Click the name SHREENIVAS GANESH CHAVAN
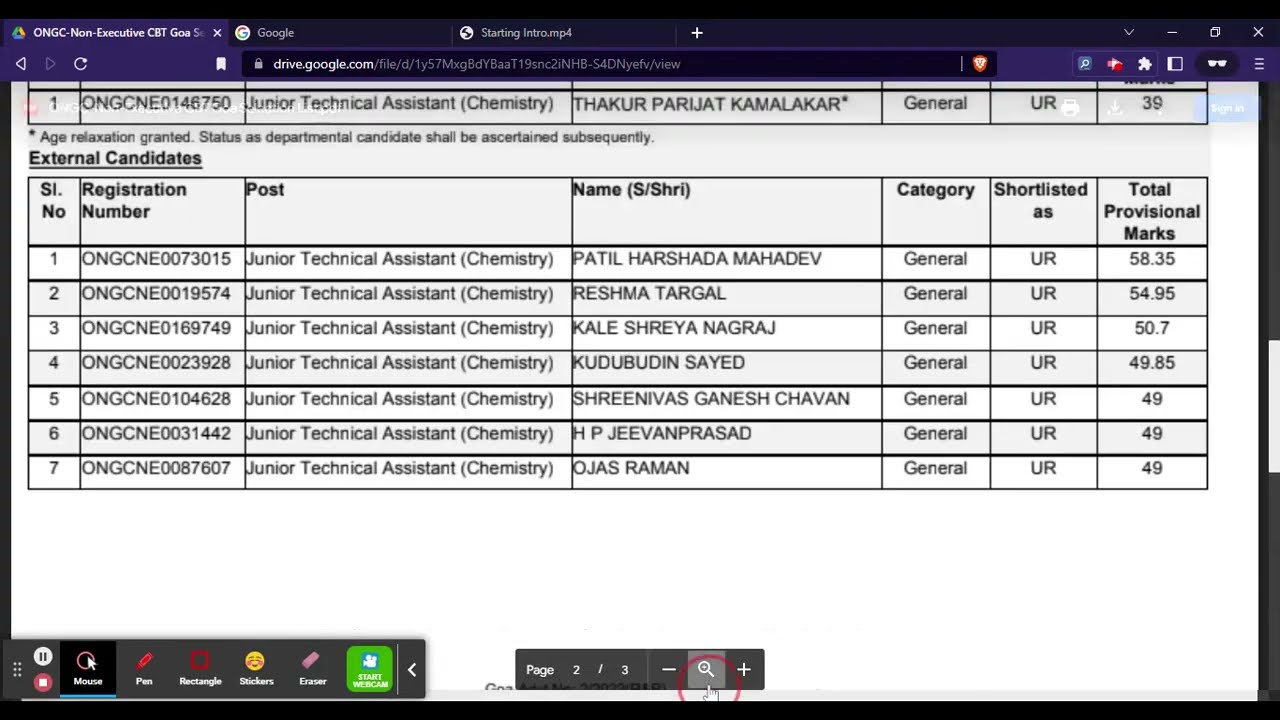The width and height of the screenshot is (1280, 720). pos(711,399)
